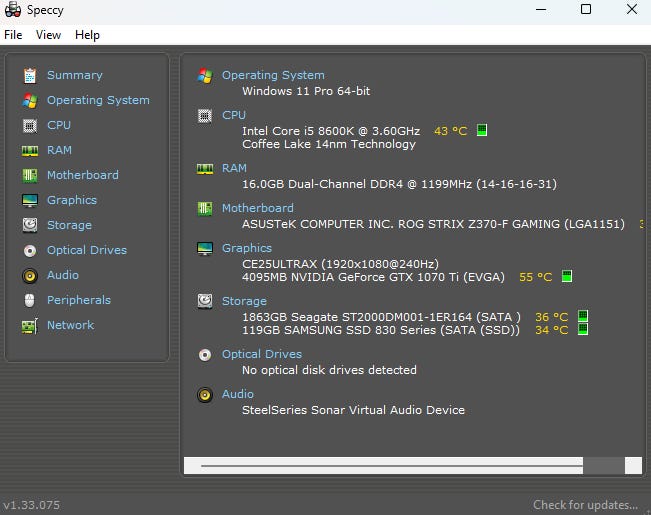Viewport: 651px width, 515px height.
Task: Click the version number v1.33.075
Action: pos(32,505)
